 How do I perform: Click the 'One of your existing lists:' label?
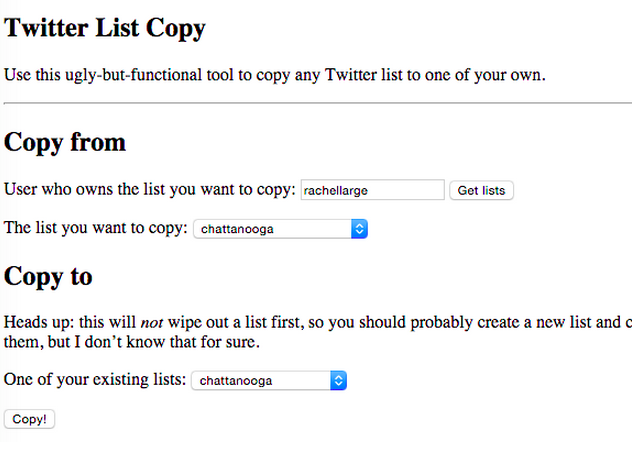point(95,381)
